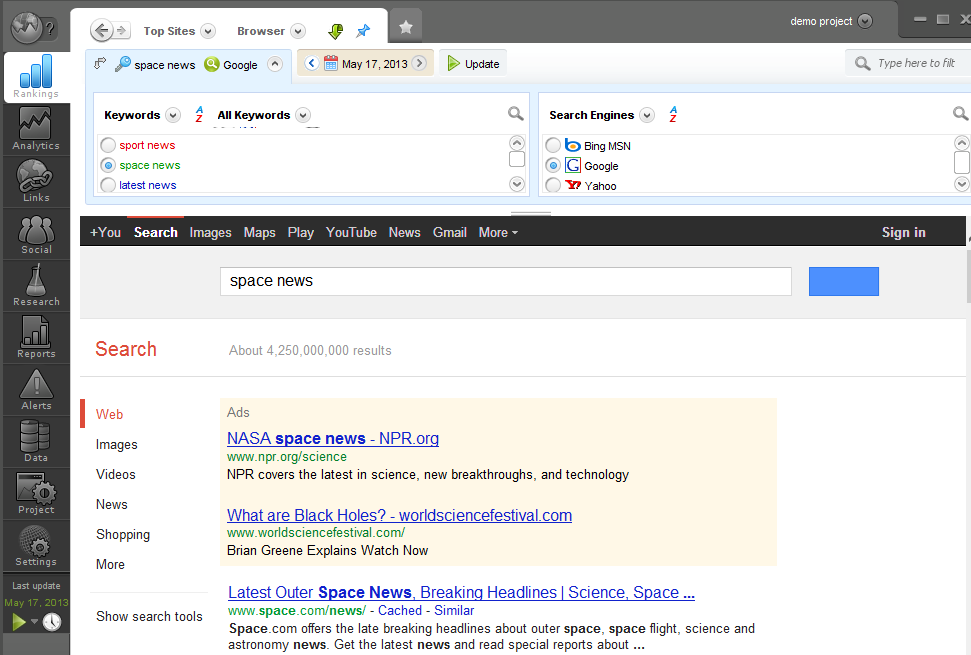Open the demo project dropdown
This screenshot has width=971, height=655.
(865, 21)
